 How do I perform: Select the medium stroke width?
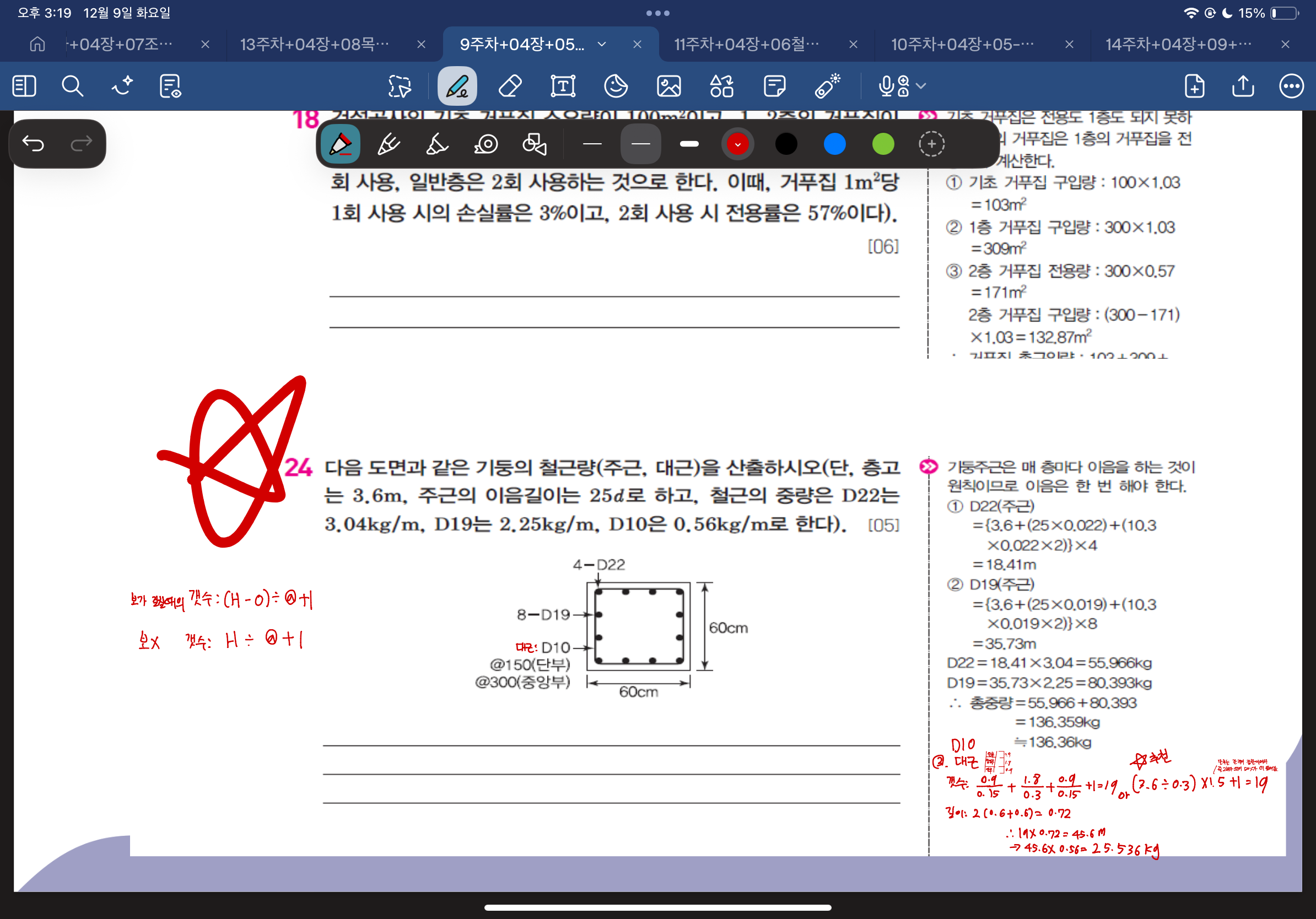tap(640, 144)
